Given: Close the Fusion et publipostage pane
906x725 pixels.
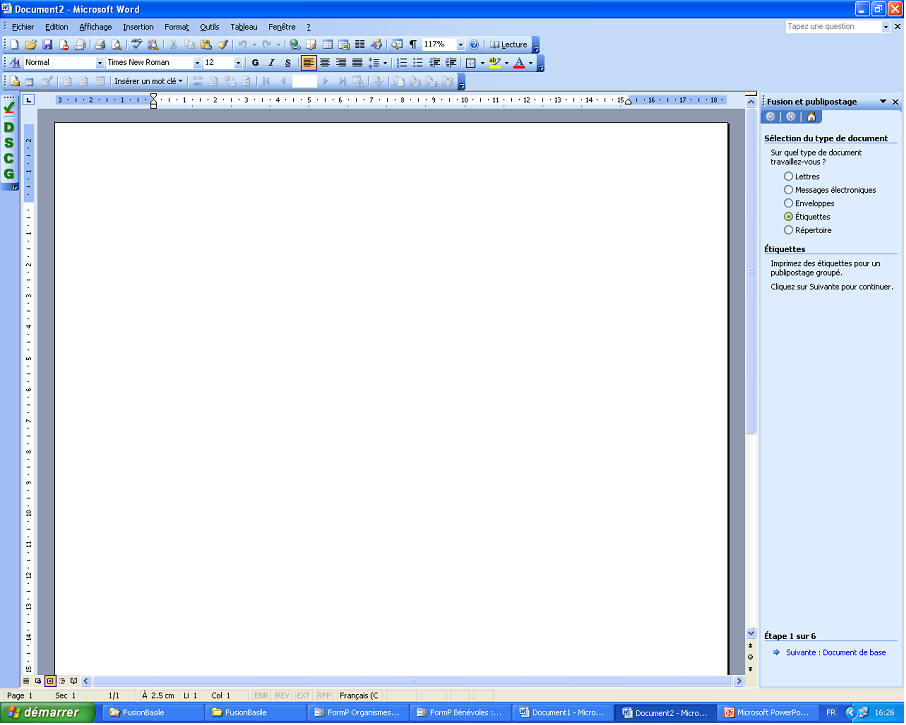Looking at the screenshot, I should pyautogui.click(x=896, y=102).
